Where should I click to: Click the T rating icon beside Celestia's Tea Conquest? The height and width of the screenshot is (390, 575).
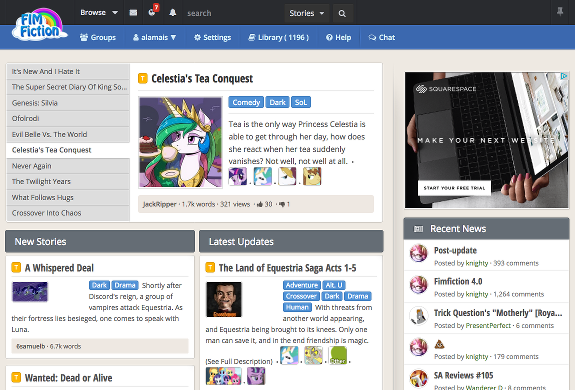[143, 78]
